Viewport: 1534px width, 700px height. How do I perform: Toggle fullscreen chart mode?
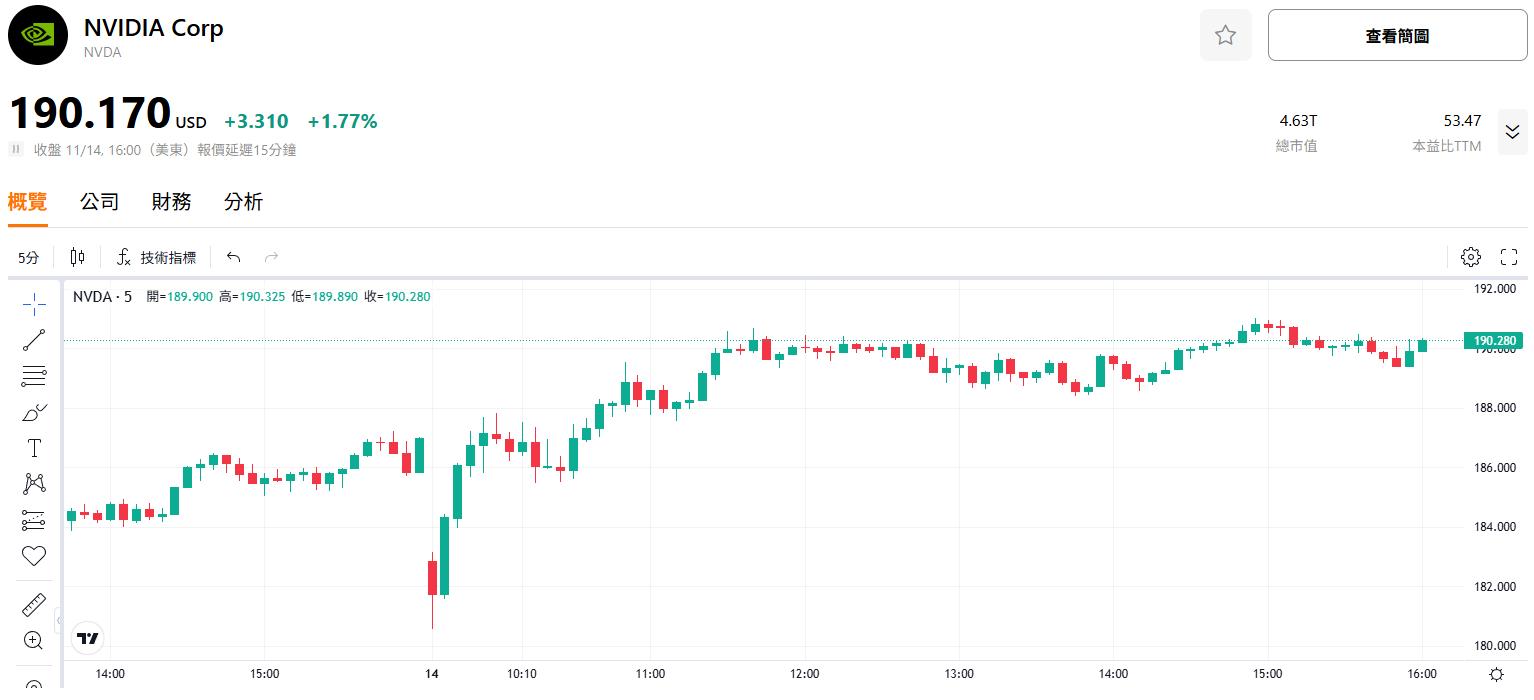pos(1509,257)
